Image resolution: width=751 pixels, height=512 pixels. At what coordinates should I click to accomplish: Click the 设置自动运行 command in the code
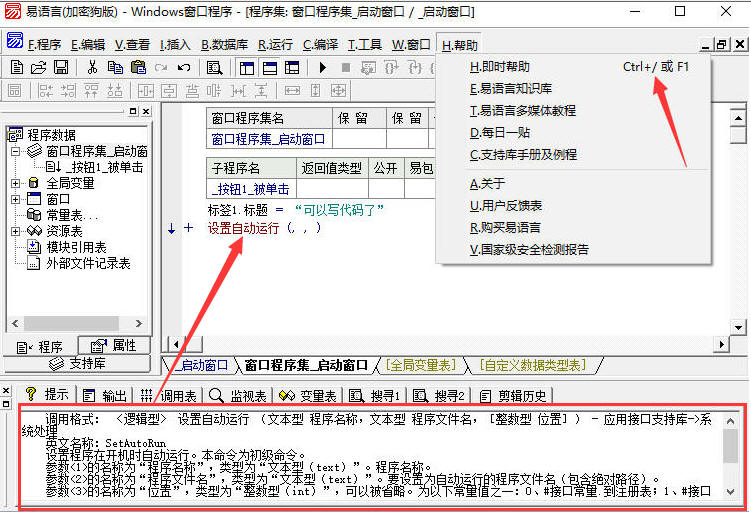point(243,228)
